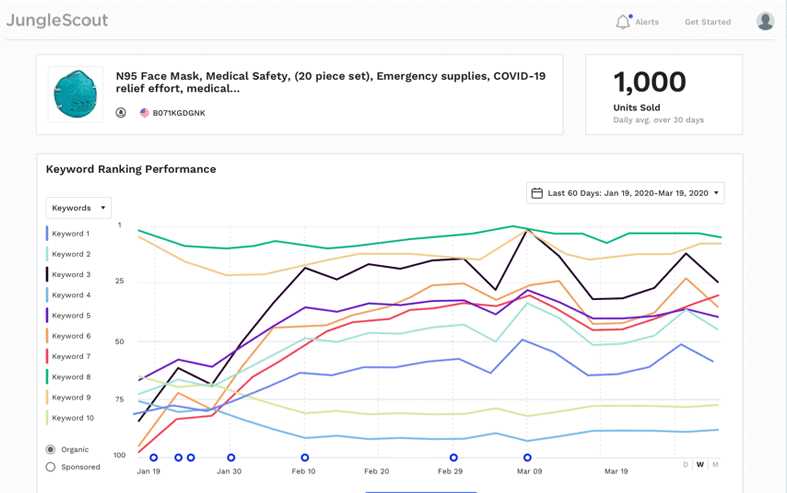This screenshot has width=787, height=493.
Task: Switch chart to daily view (D)
Action: [686, 464]
